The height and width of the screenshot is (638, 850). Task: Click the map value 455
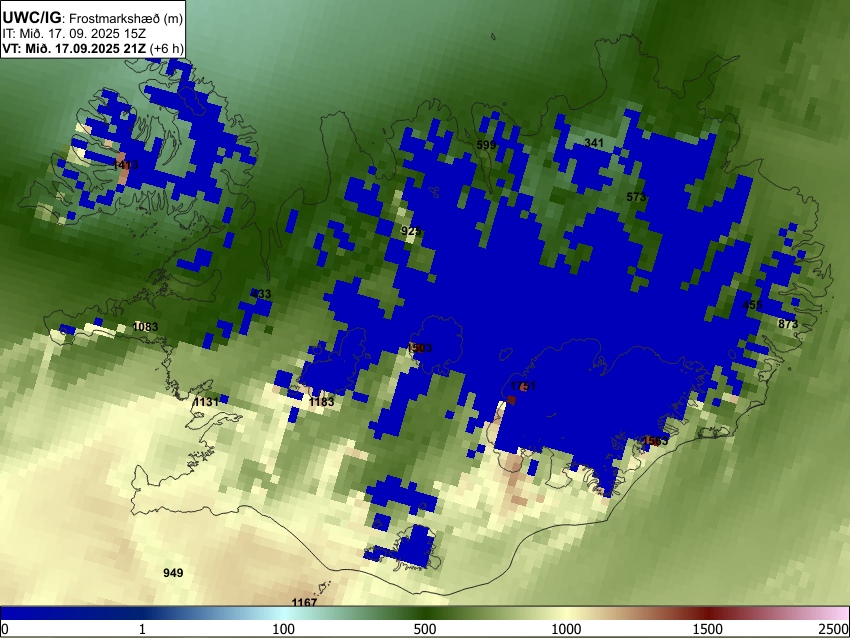[x=752, y=305]
